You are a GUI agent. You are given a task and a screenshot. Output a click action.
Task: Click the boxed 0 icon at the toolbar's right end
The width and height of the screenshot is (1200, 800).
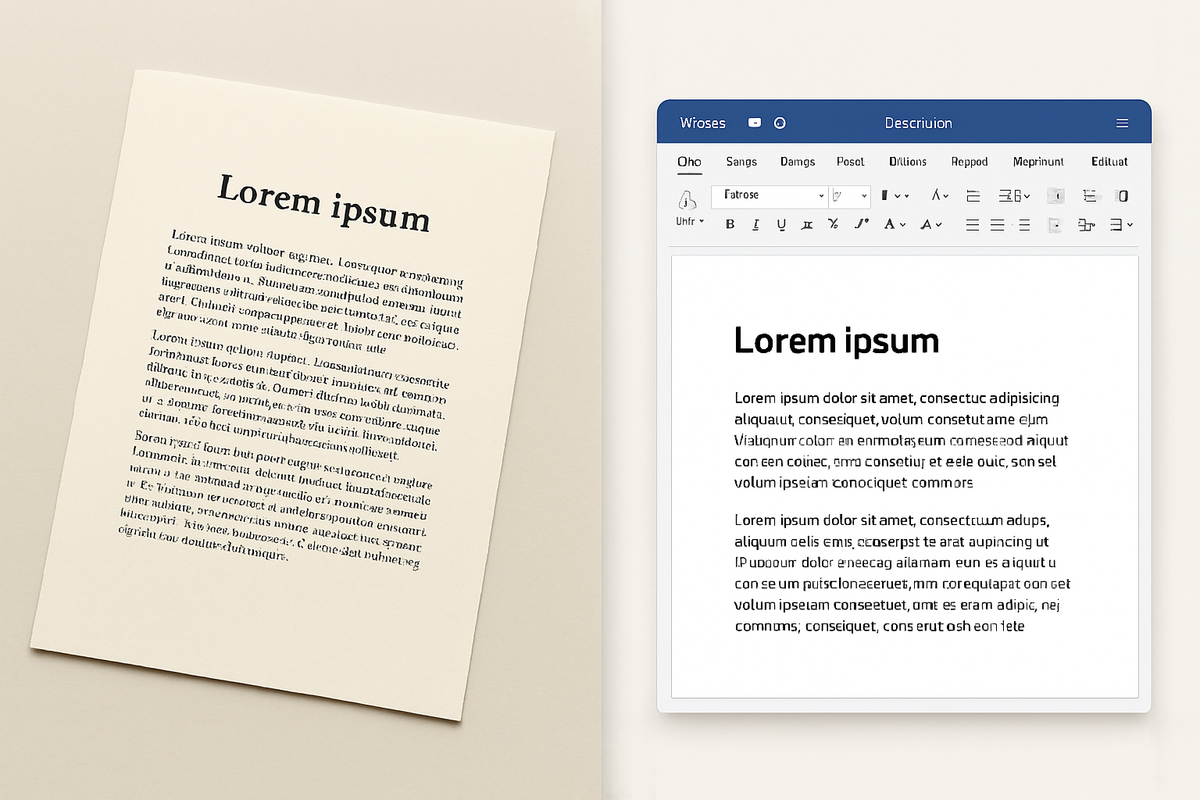coord(1123,196)
